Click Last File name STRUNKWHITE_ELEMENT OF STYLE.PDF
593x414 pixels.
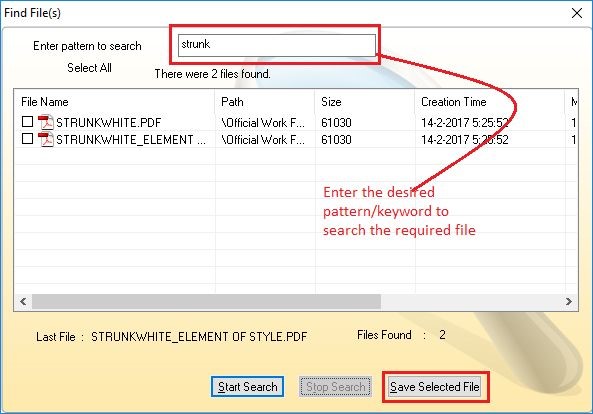(199, 336)
